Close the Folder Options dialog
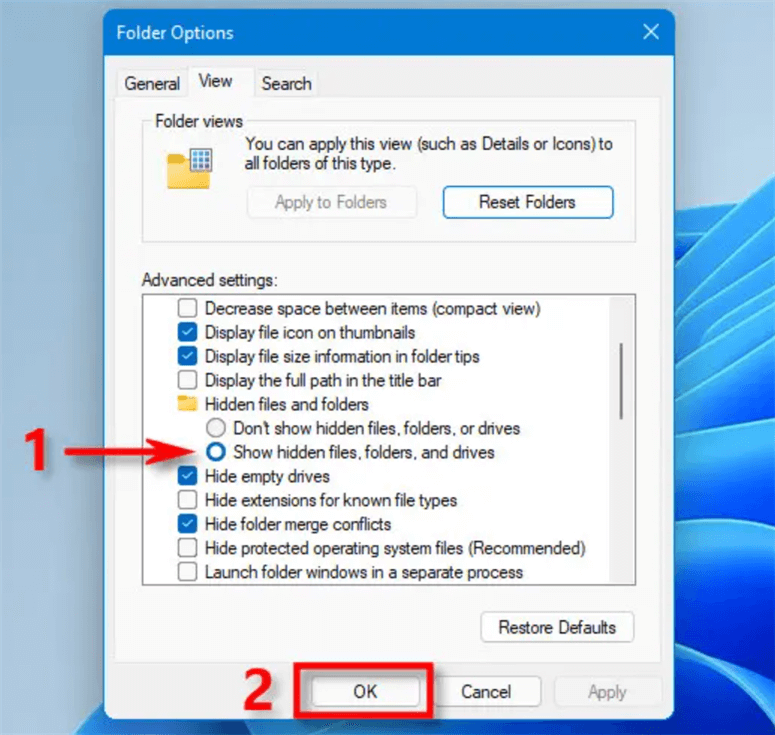Screen dimensions: 775x735 (x=651, y=32)
